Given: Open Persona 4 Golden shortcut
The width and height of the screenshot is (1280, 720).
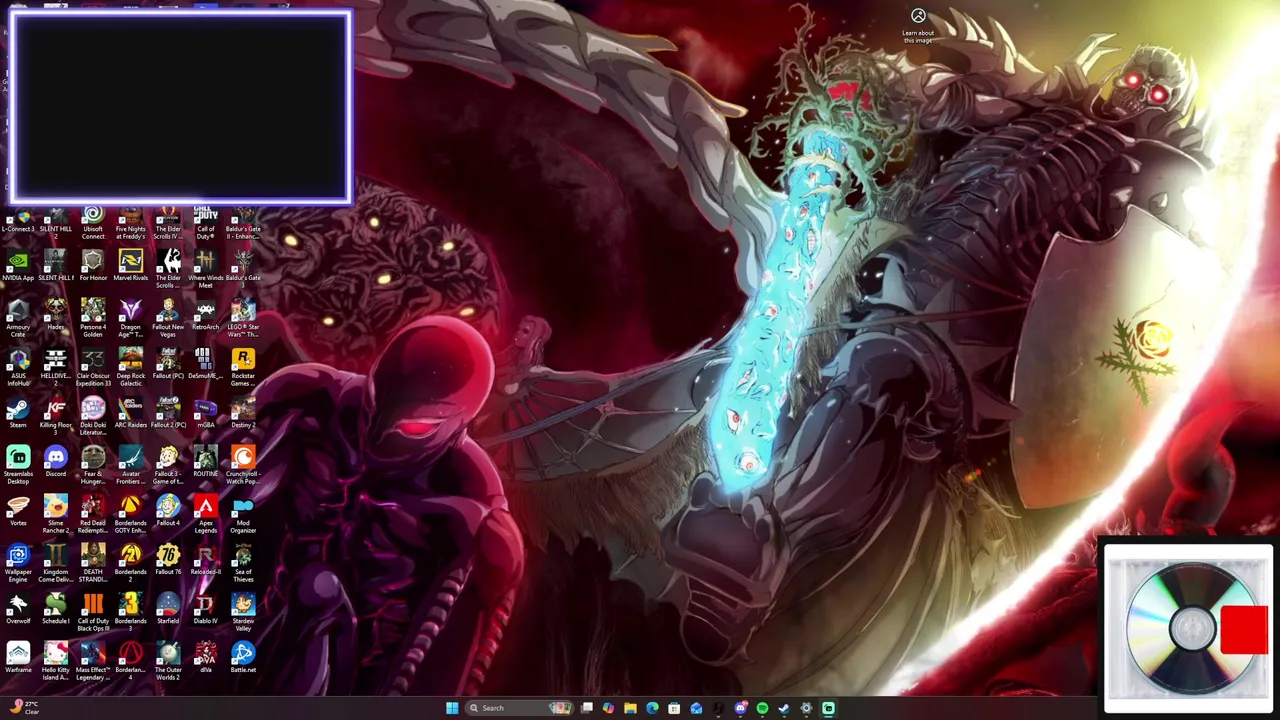Looking at the screenshot, I should [93, 319].
